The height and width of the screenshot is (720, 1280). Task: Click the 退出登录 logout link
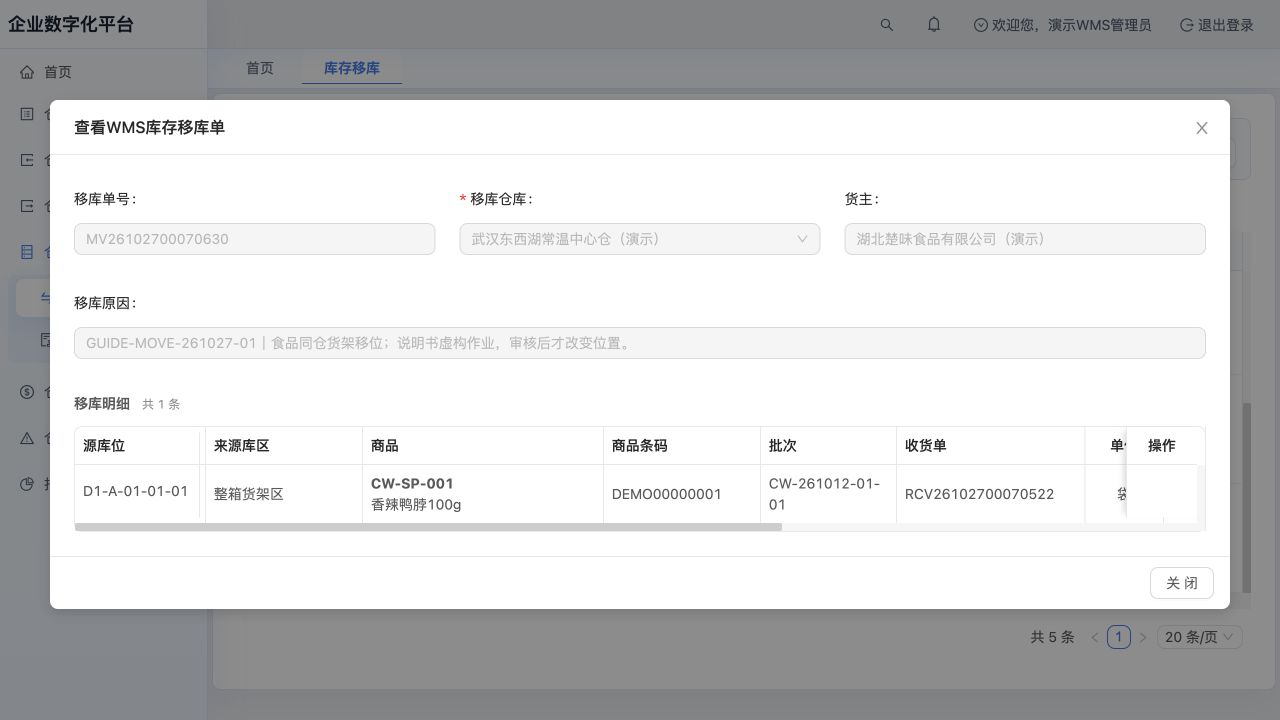(x=1217, y=25)
